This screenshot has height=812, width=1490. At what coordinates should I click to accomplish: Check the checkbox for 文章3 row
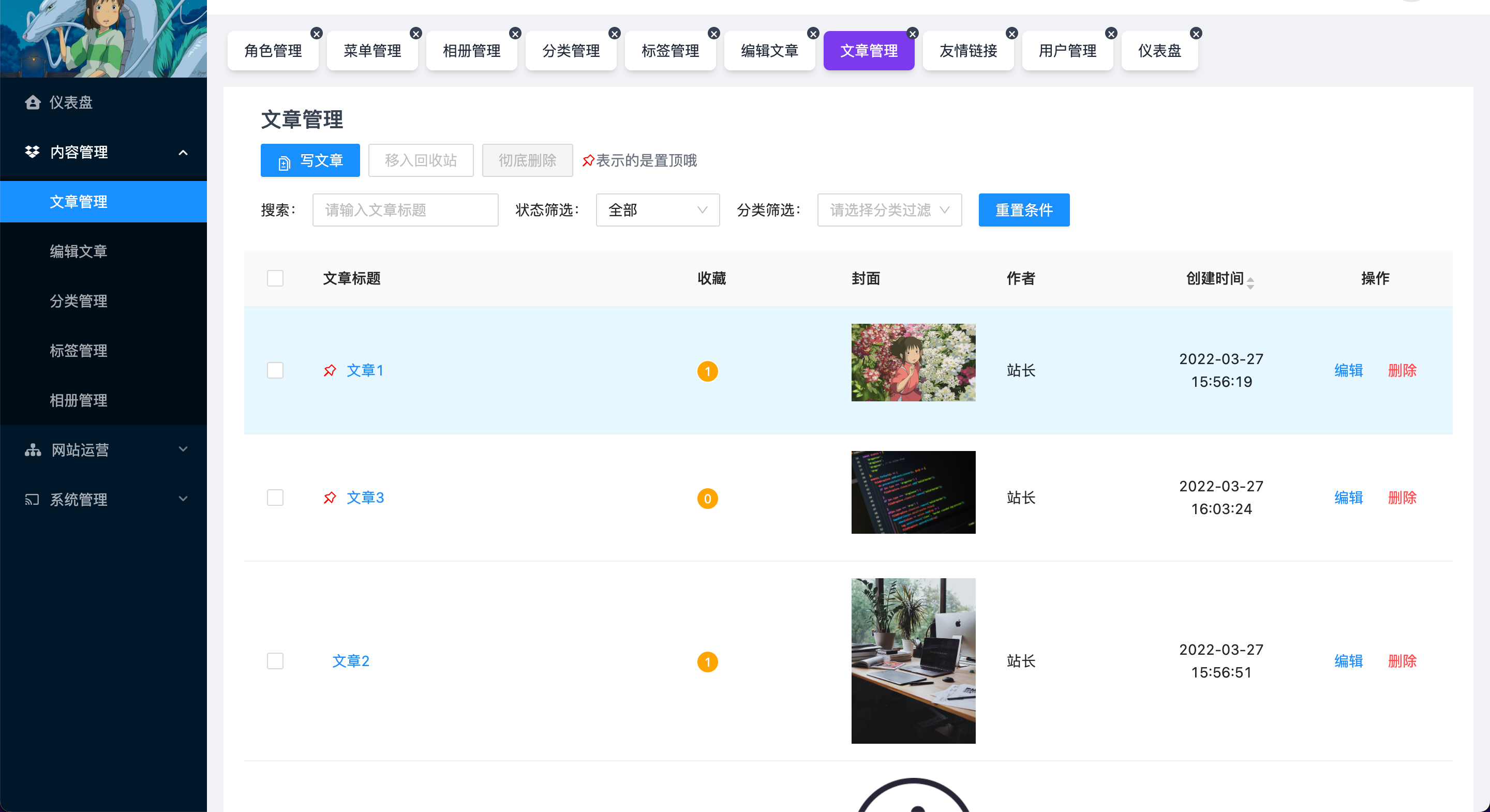click(275, 498)
